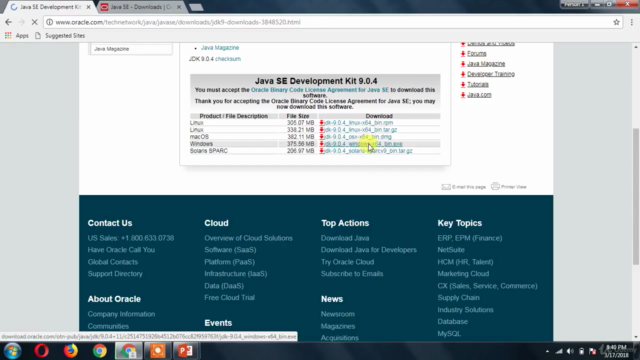Open NetSuite under Key Topics
Image resolution: width=640 pixels, height=360 pixels.
[x=451, y=250]
